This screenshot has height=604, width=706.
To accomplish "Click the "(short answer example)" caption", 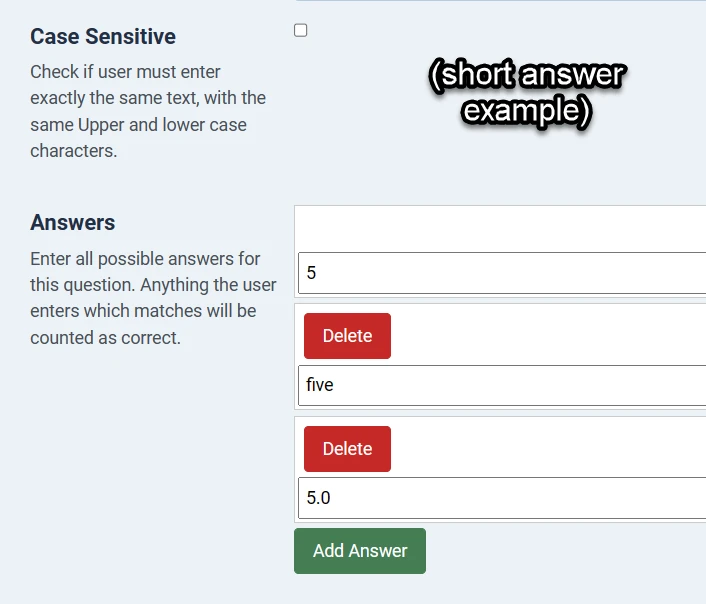I will tap(527, 92).
